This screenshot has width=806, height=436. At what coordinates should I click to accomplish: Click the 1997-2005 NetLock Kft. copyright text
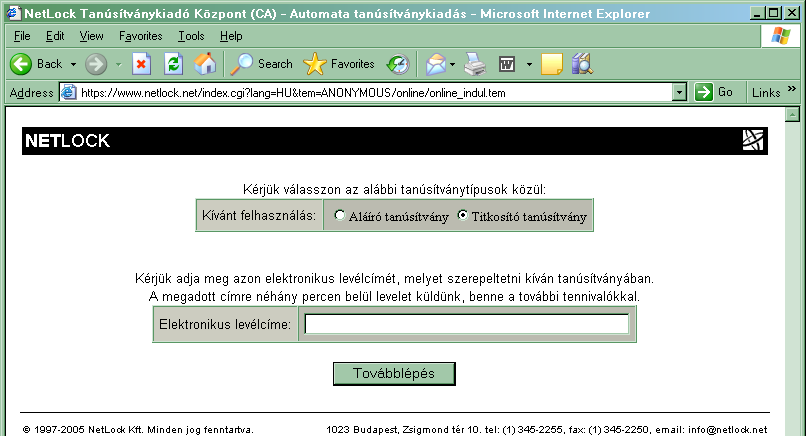pos(138,429)
